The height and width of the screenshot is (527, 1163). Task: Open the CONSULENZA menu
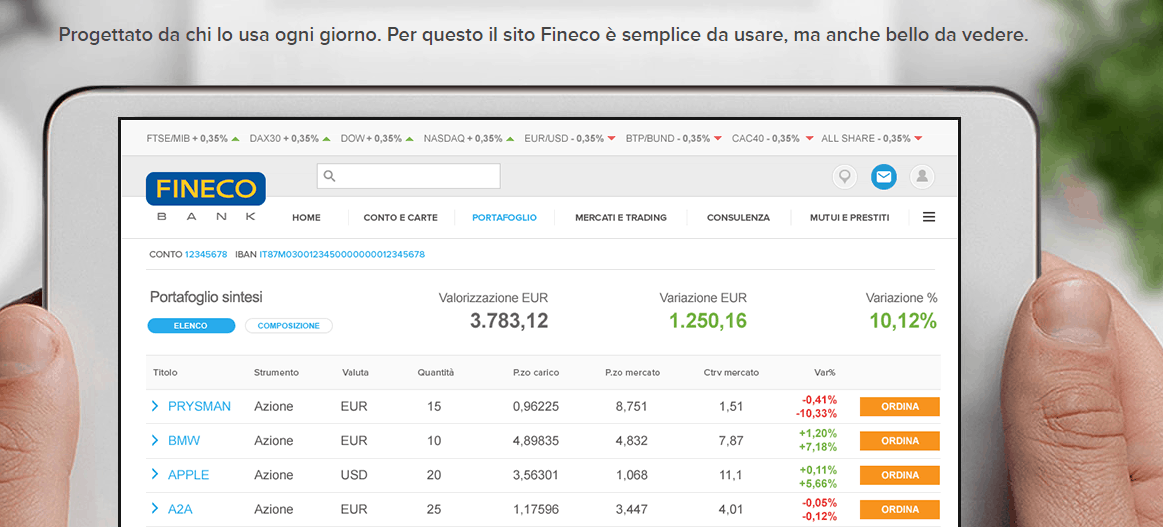(x=738, y=218)
